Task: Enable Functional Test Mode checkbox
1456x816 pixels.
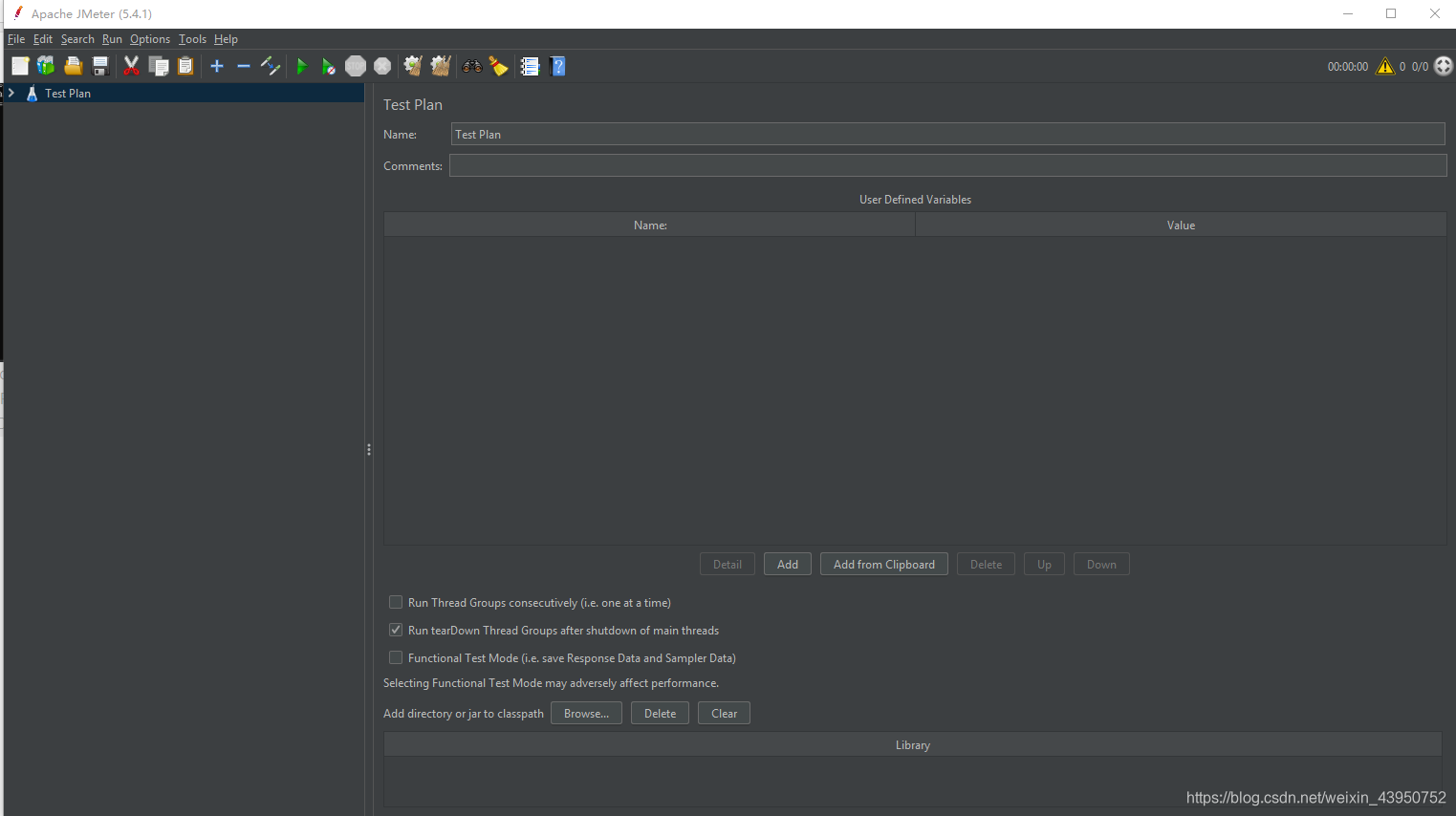Action: point(396,657)
